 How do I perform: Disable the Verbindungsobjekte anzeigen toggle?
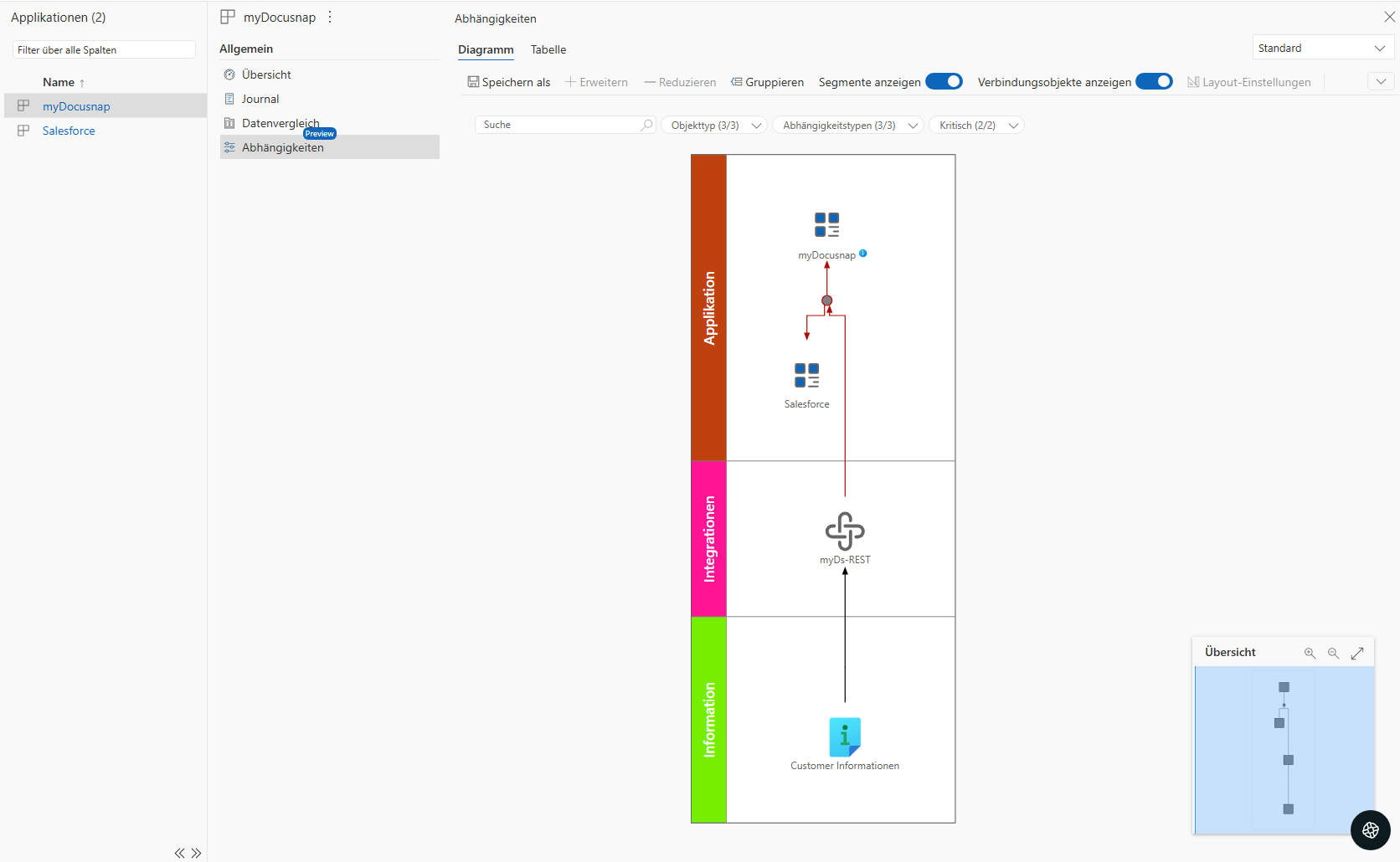click(1154, 81)
